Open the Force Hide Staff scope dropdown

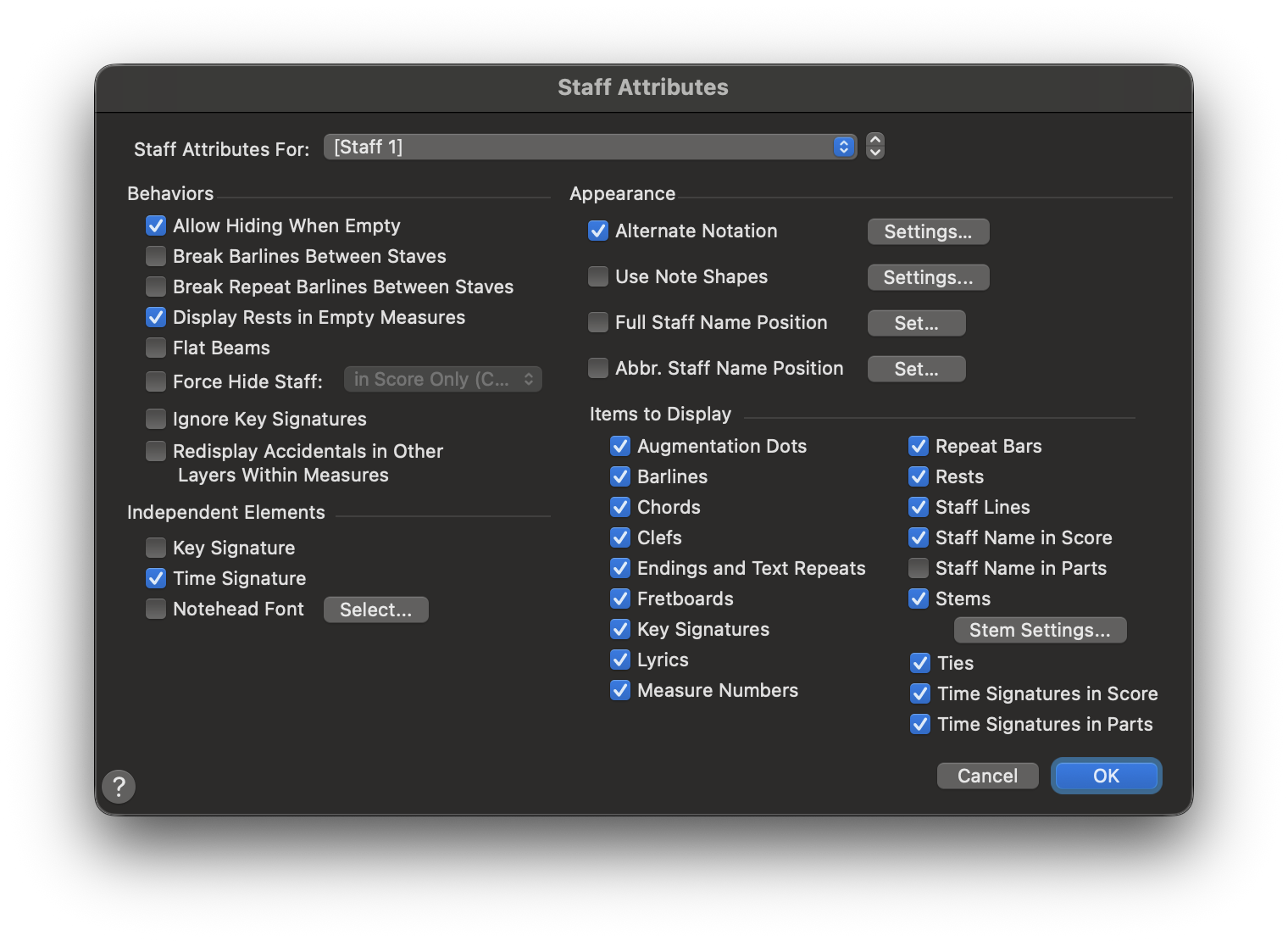(442, 380)
